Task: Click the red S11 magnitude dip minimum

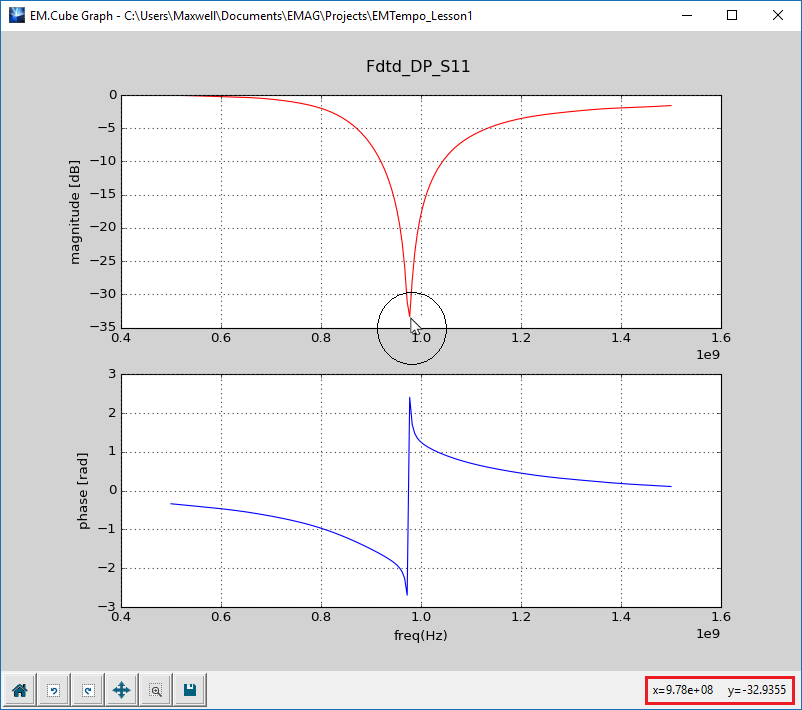Action: [x=410, y=316]
